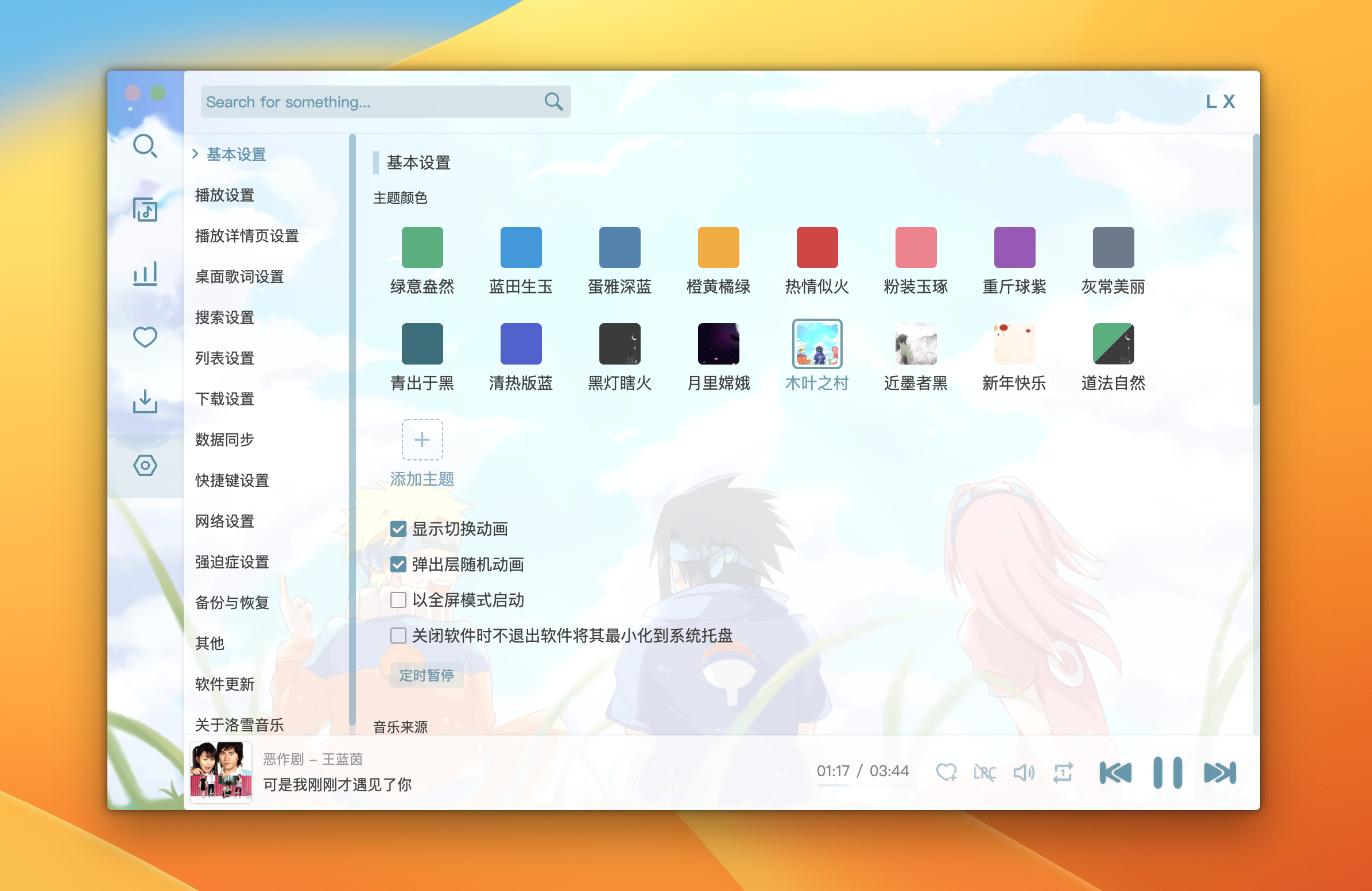Click the arrow beside 基本设置

click(x=195, y=154)
